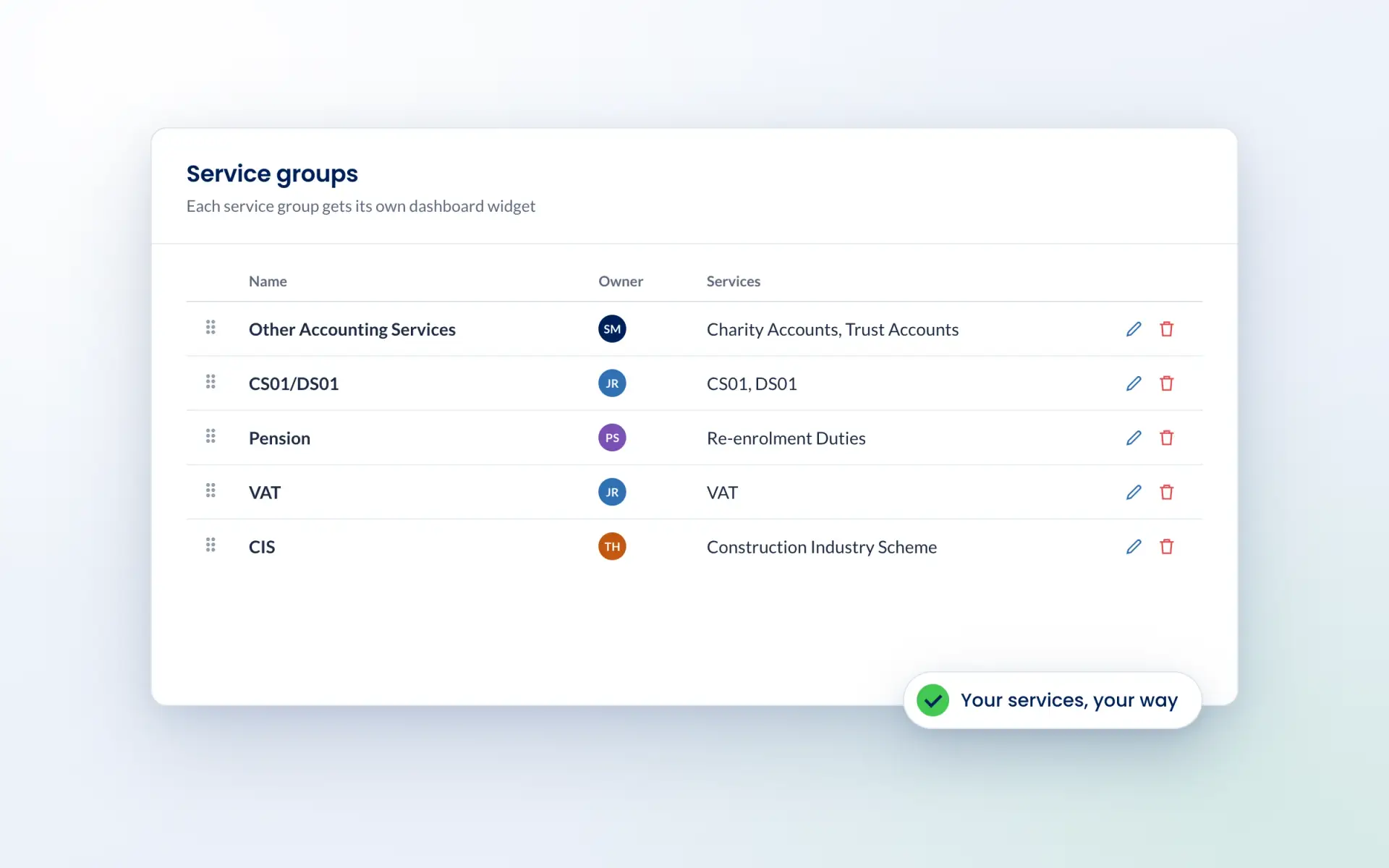Edit the CIS service group
Screen dimensions: 1389x868
click(x=1134, y=547)
